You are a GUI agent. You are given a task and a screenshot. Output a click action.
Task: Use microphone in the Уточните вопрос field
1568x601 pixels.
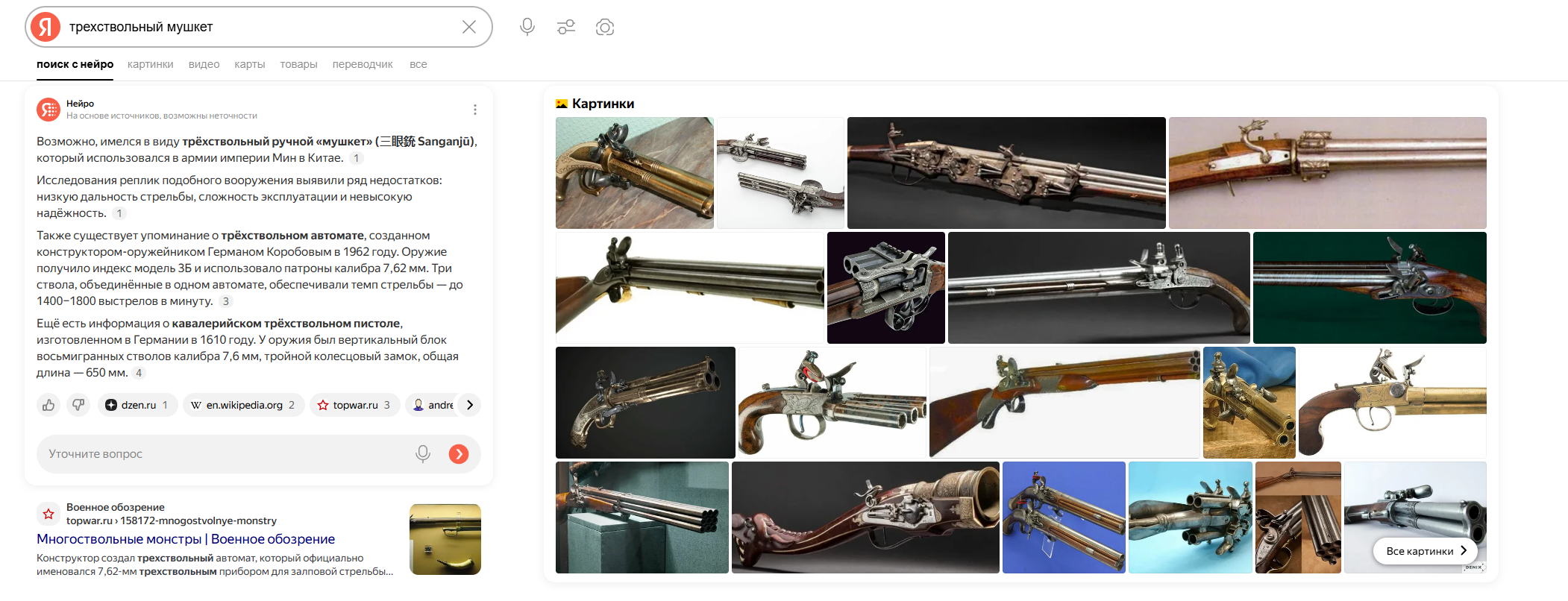423,453
